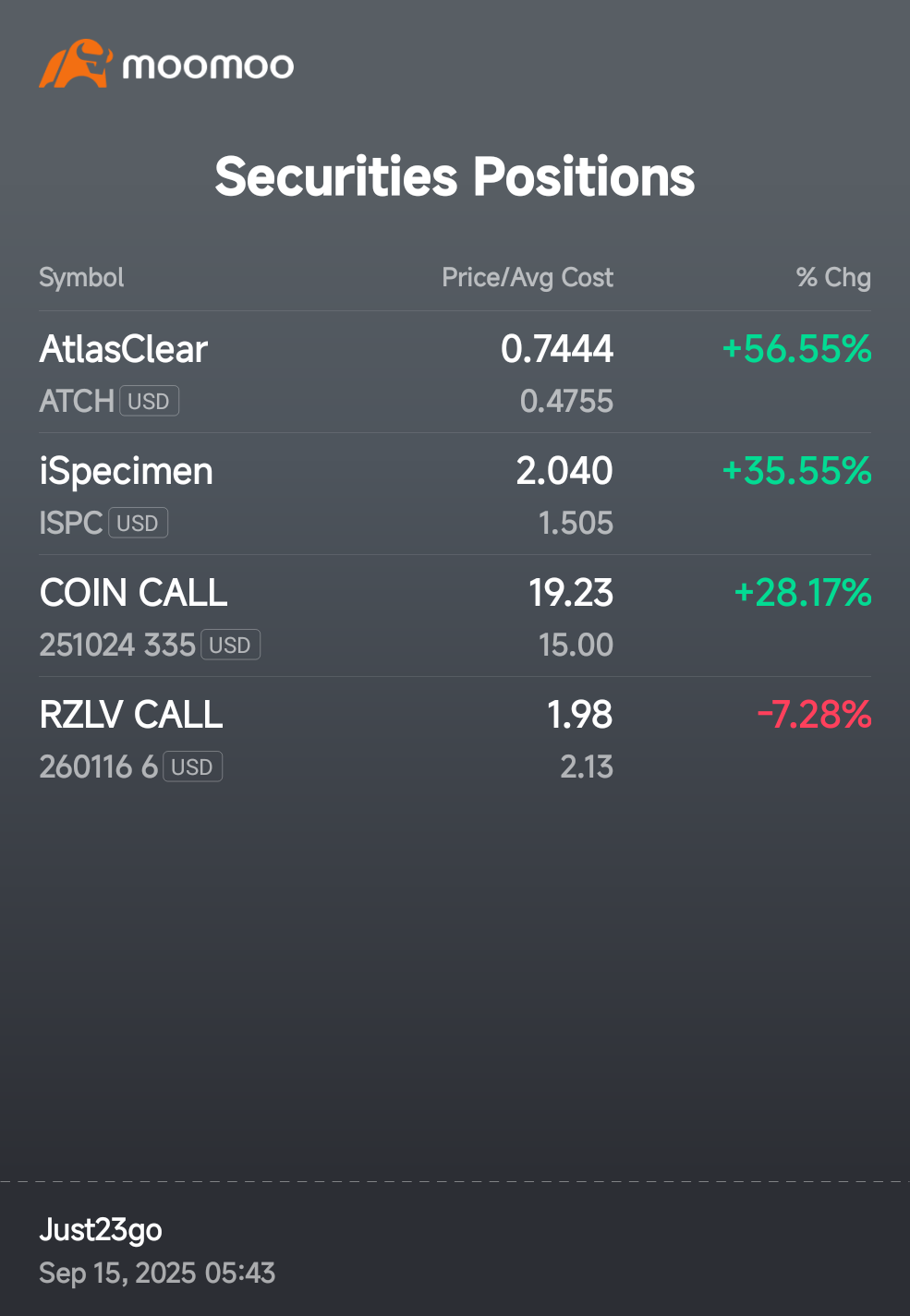
Task: Click the +35.55% change for iSpecimen
Action: click(796, 471)
